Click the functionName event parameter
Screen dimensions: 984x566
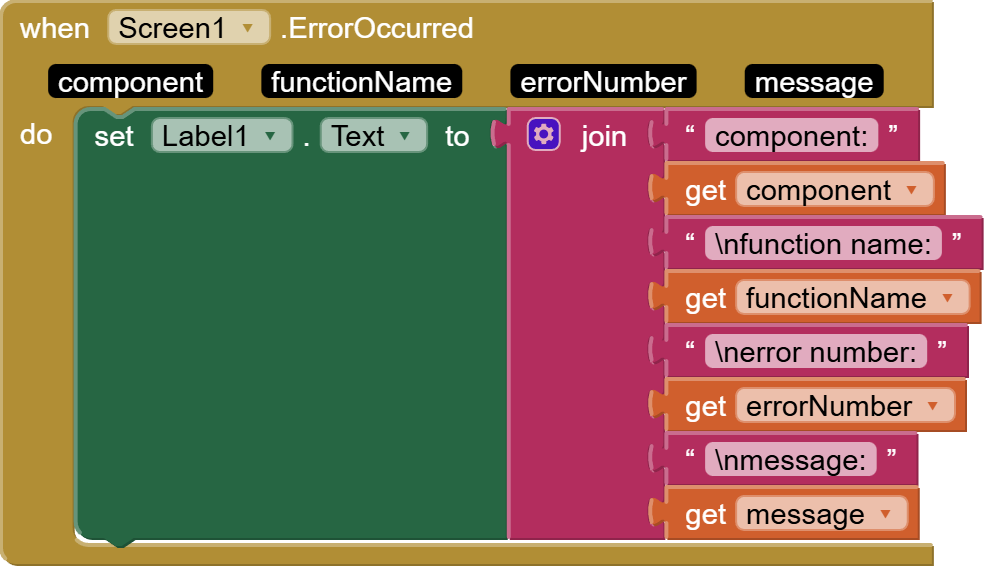pos(361,82)
